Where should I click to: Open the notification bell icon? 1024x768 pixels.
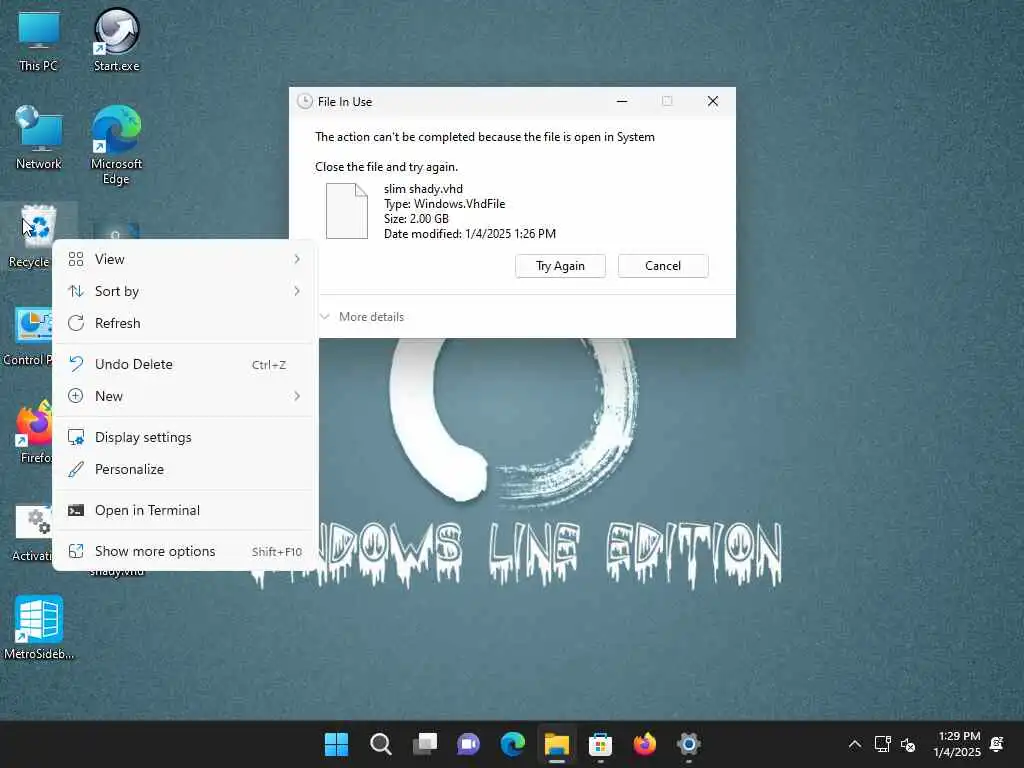997,744
